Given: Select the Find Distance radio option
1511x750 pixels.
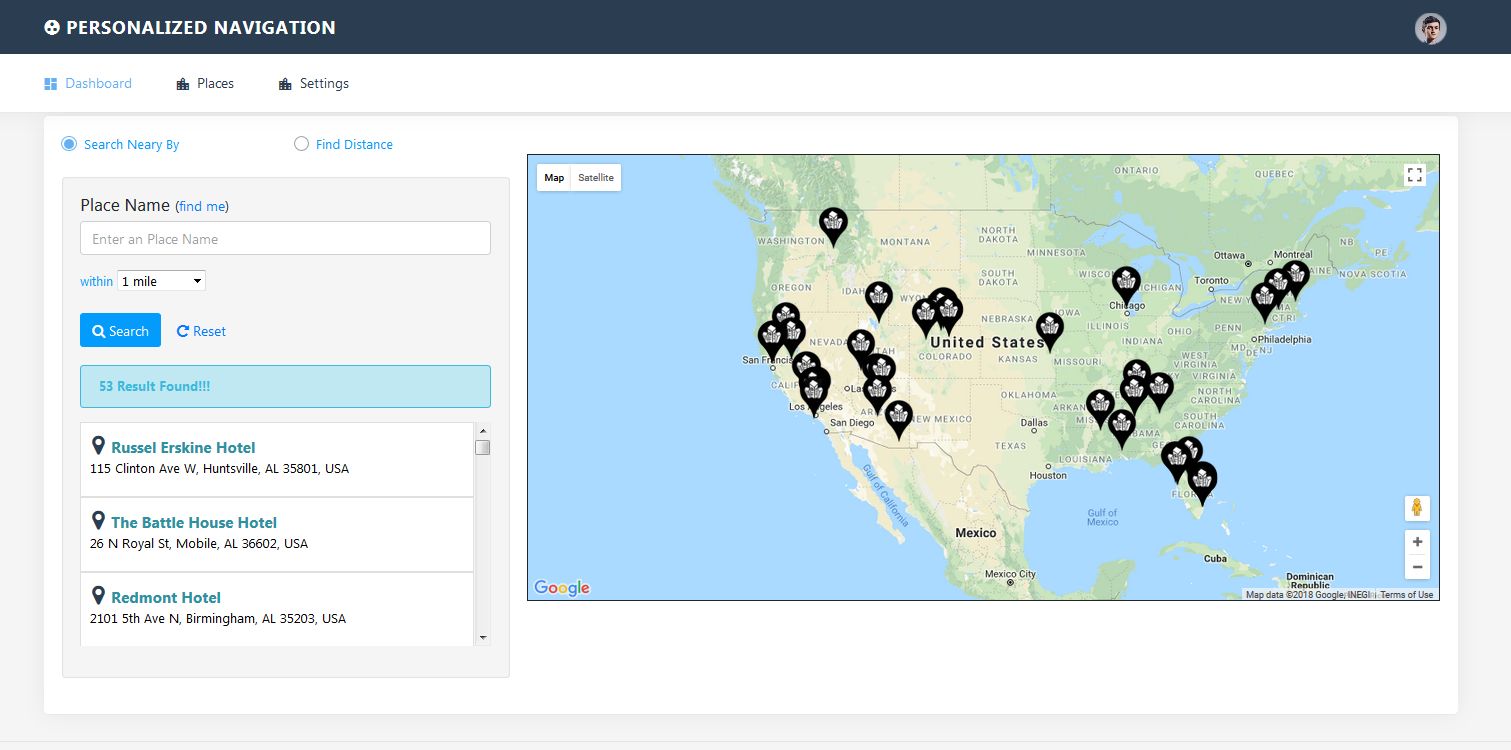Looking at the screenshot, I should click(301, 144).
